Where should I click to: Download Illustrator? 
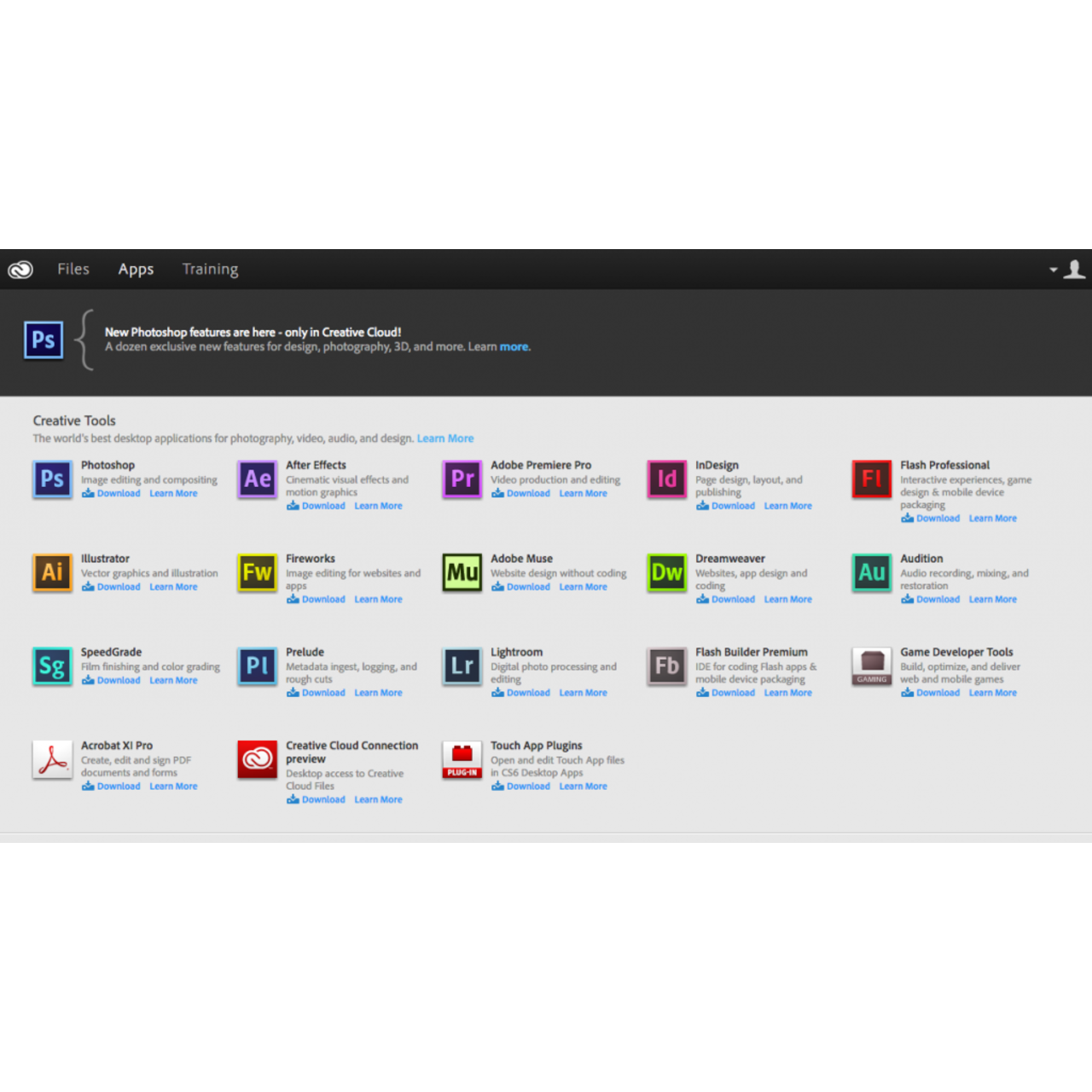111,587
